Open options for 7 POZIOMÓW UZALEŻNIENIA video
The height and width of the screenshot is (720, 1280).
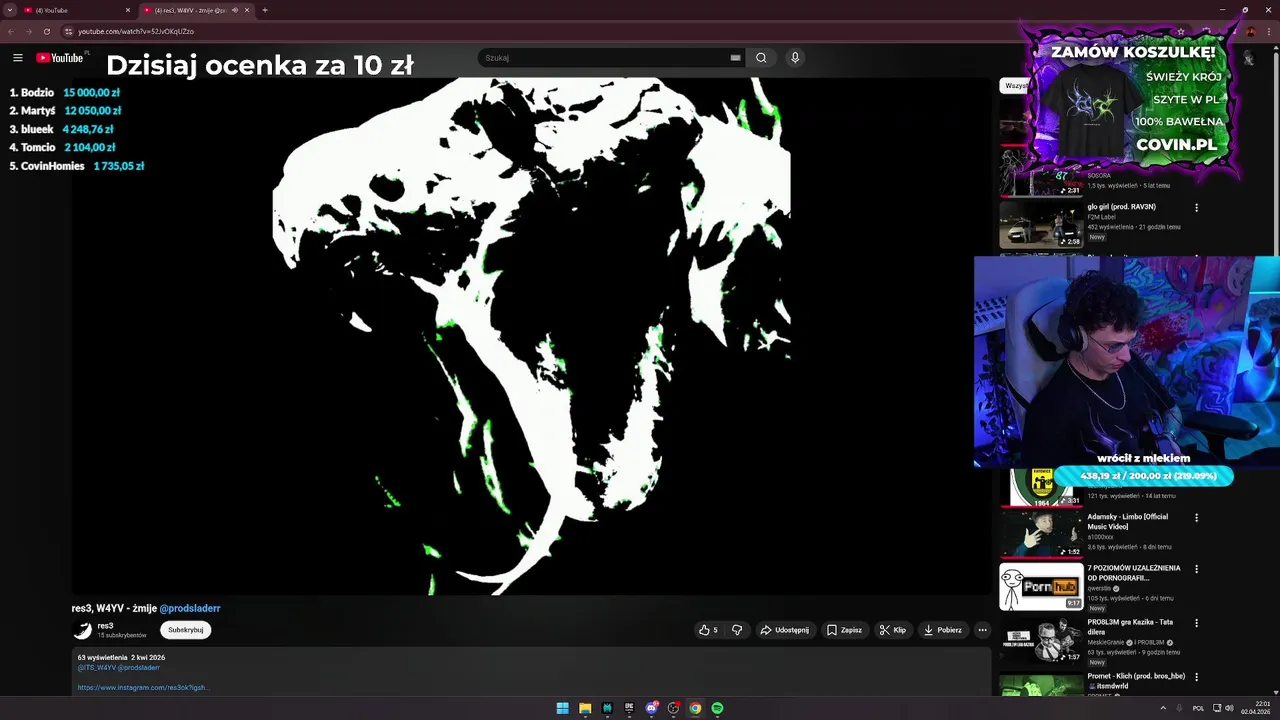tap(1196, 569)
